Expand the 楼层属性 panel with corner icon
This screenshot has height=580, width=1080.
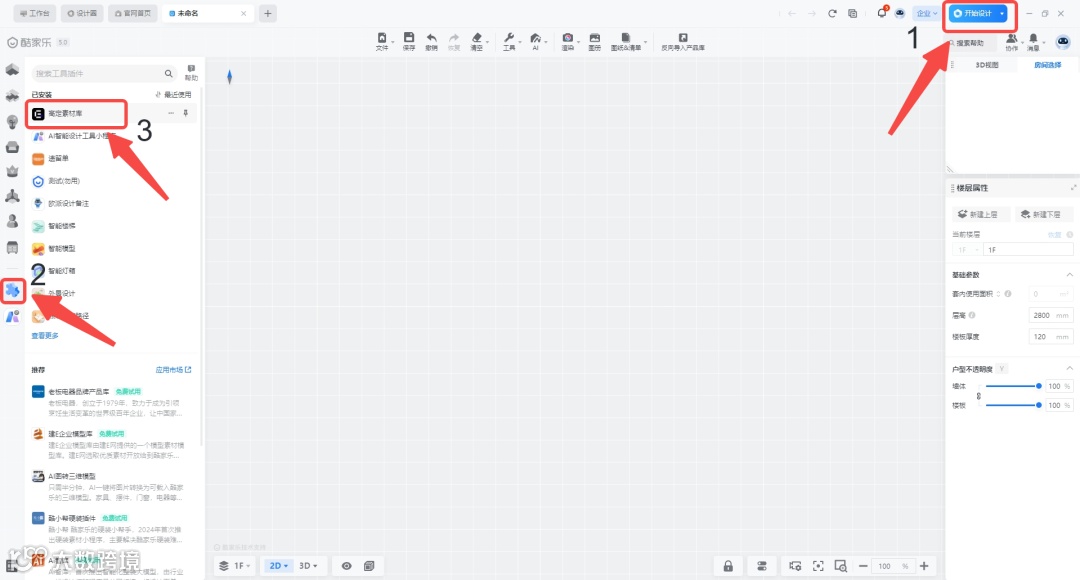[x=1072, y=187]
